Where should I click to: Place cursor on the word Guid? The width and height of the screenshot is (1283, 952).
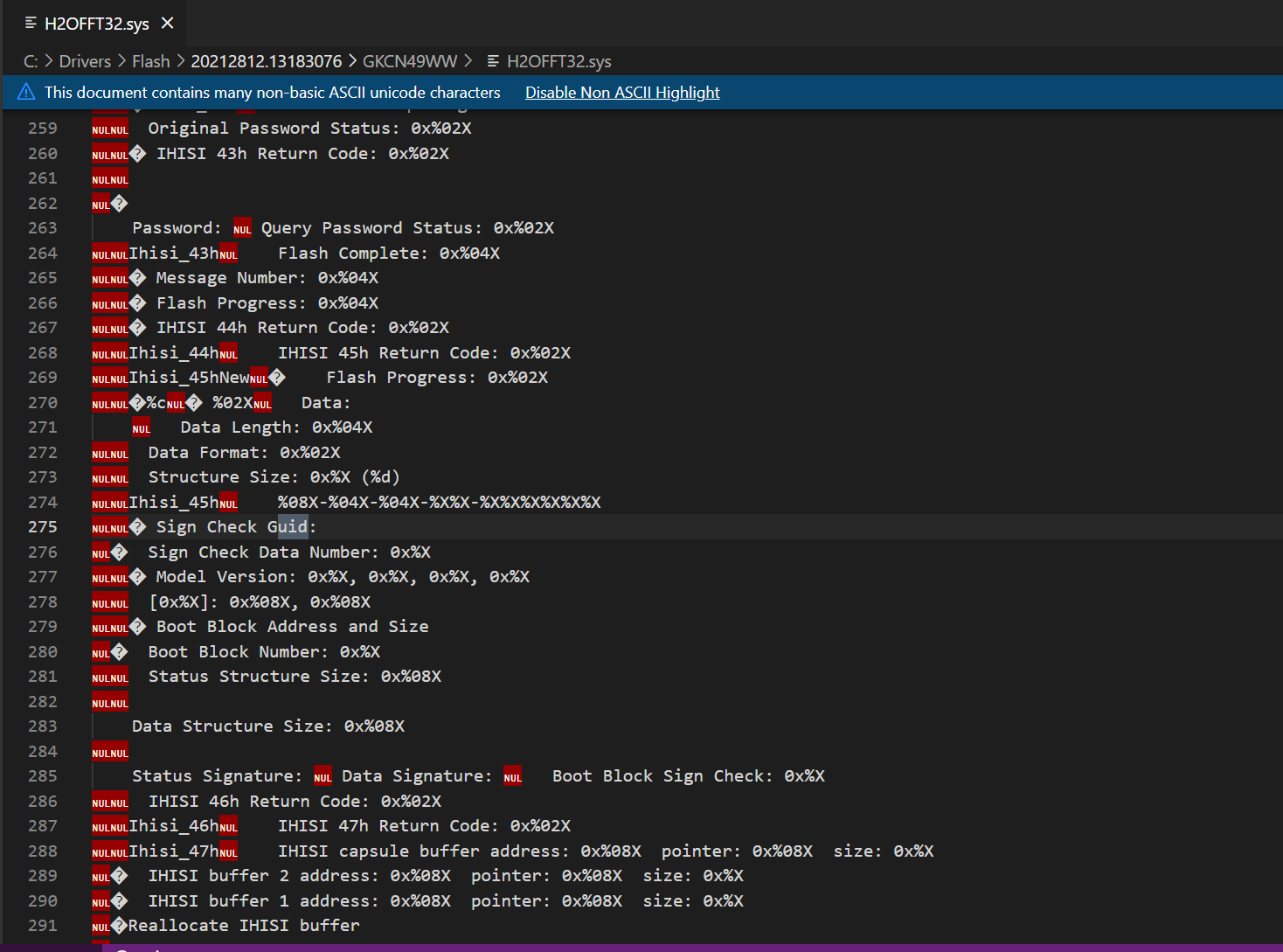coord(288,527)
